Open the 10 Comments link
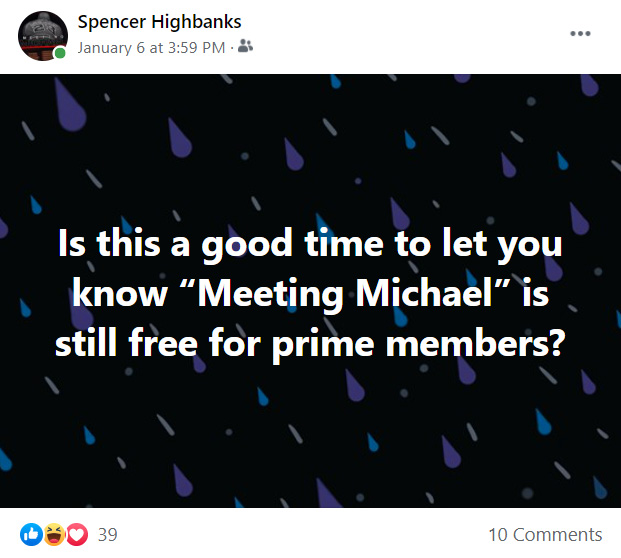 coord(545,535)
